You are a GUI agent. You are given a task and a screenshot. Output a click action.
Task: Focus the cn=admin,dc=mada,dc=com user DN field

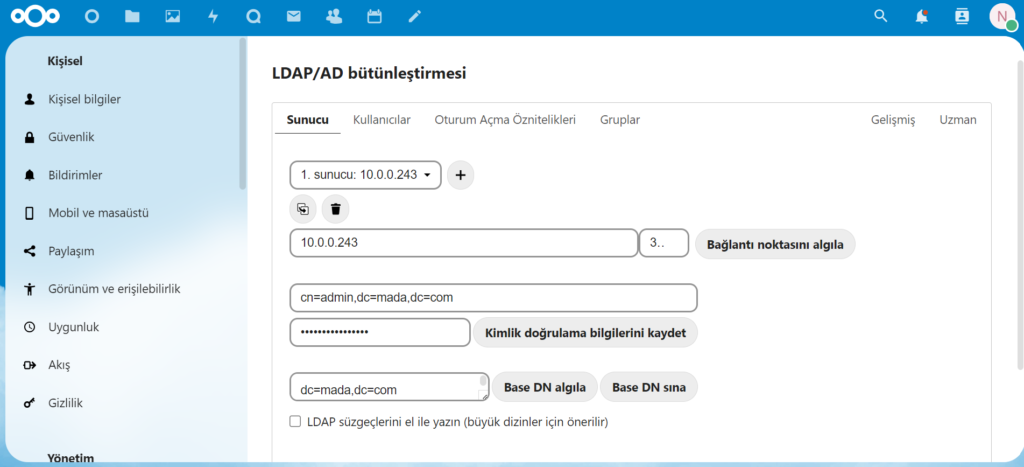[x=493, y=298]
